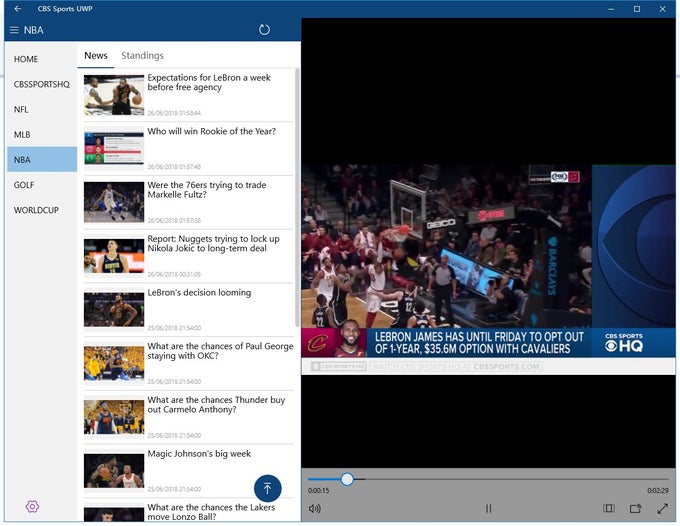Screen dimensions: 680x526
Task: Pause the playing video
Action: click(x=488, y=508)
